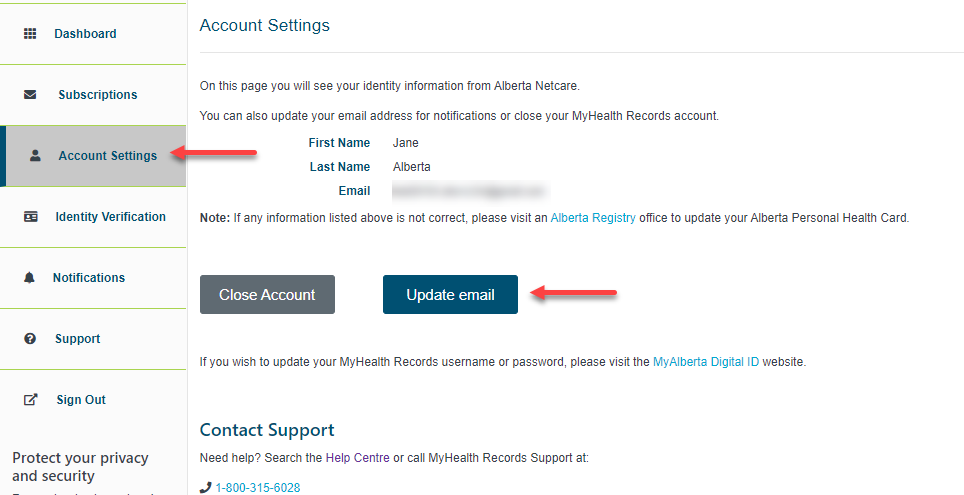Click the Support question mark icon
The height and width of the screenshot is (495, 964).
(30, 339)
